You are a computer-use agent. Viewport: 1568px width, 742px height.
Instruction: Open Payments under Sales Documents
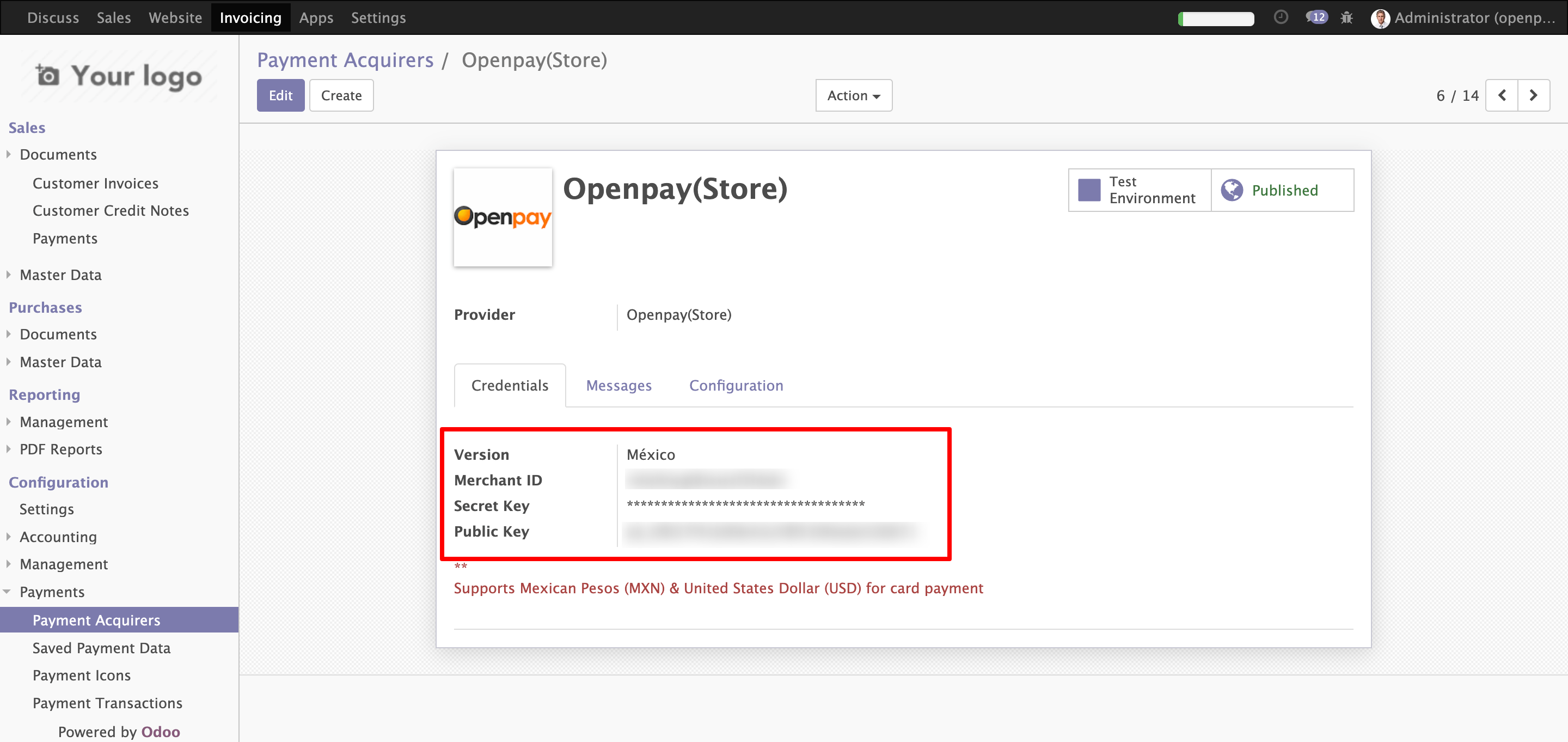click(65, 238)
